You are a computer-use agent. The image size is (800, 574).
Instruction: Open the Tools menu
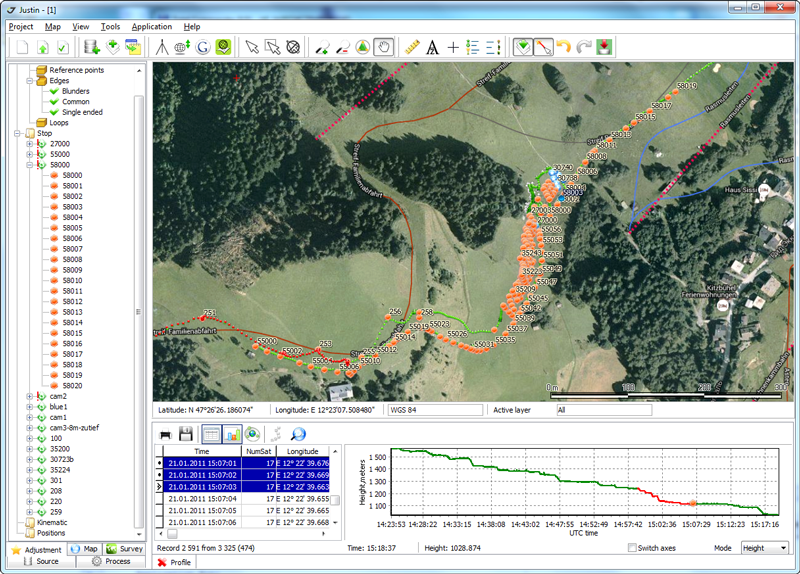tap(110, 27)
